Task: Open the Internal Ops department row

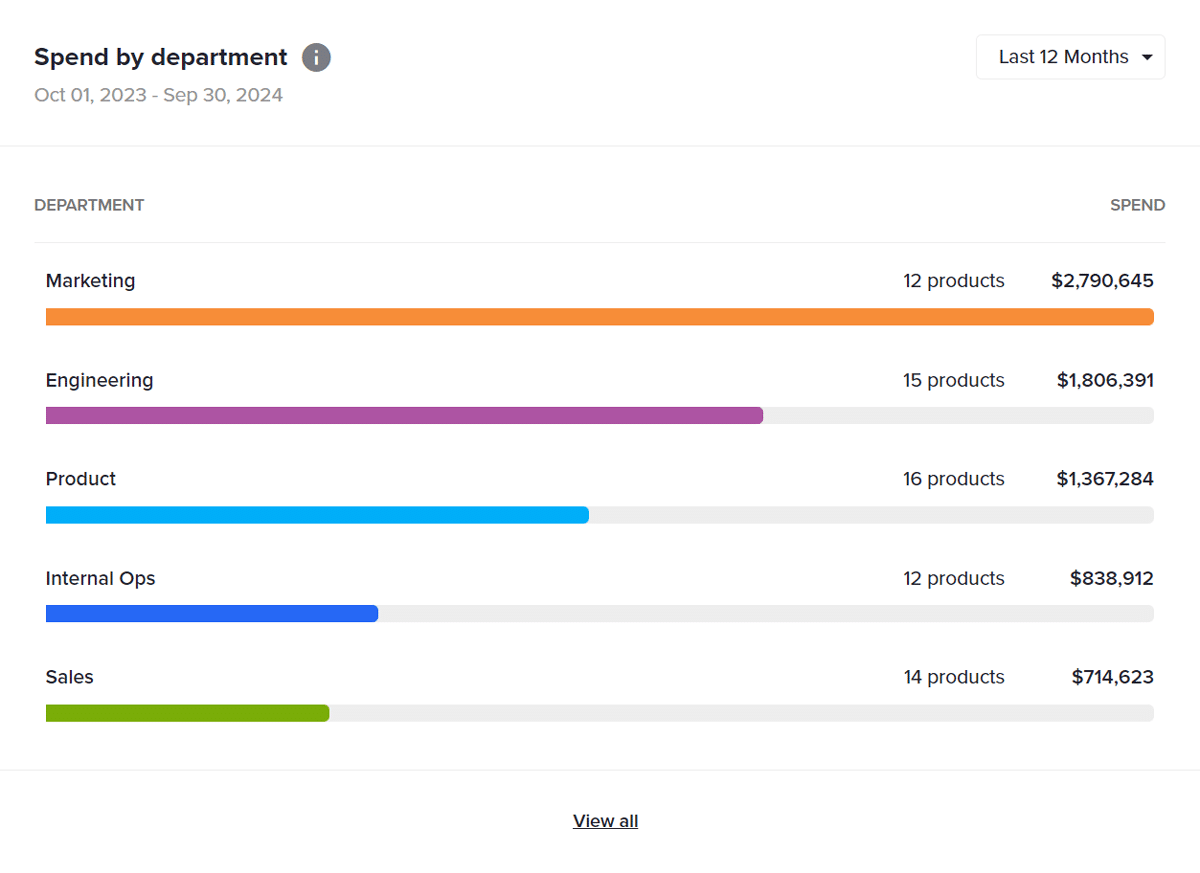Action: tap(100, 578)
